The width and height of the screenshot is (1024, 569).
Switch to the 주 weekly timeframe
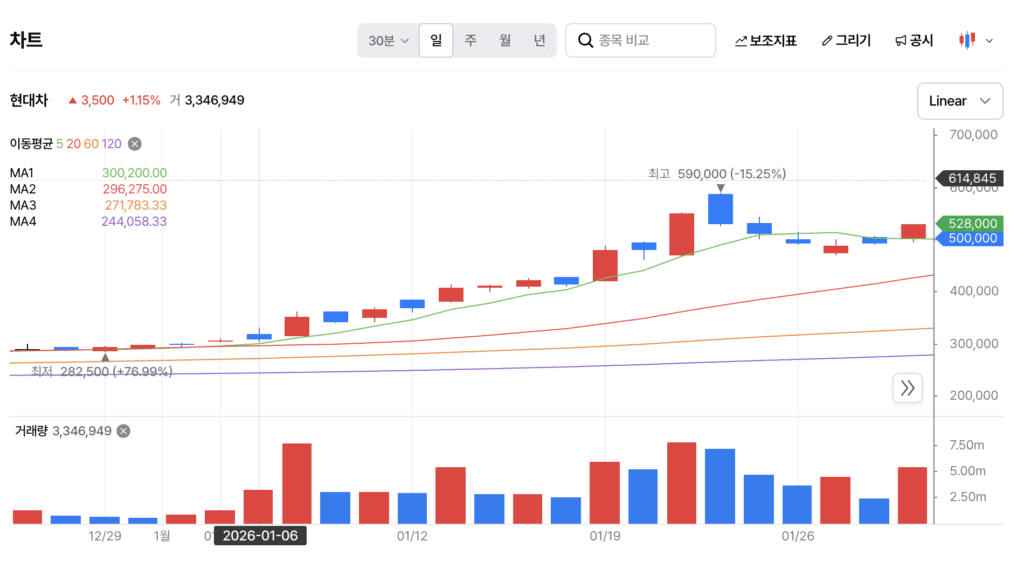click(x=470, y=41)
